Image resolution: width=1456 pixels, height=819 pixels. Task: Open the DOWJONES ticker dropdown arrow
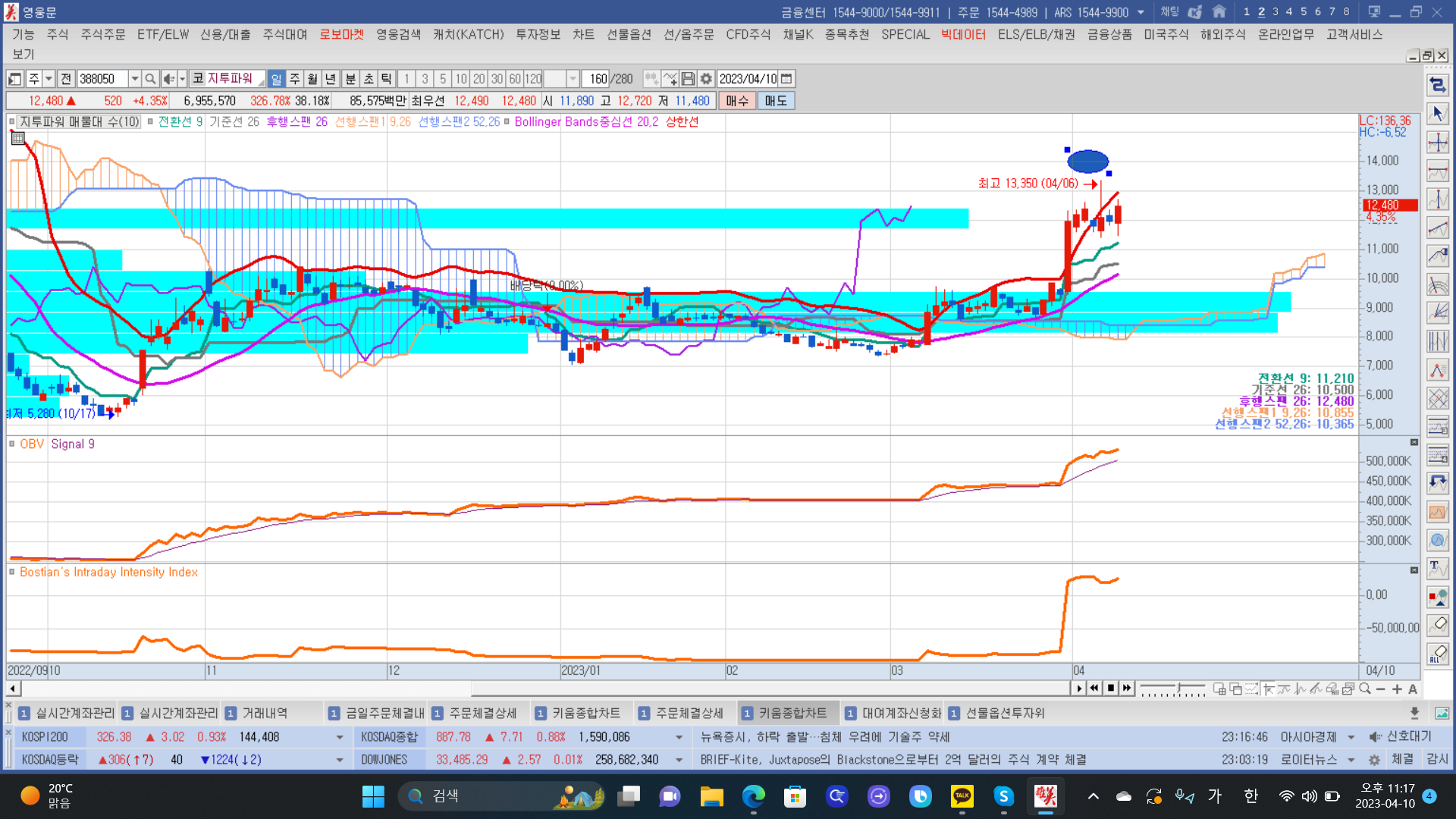point(679,759)
